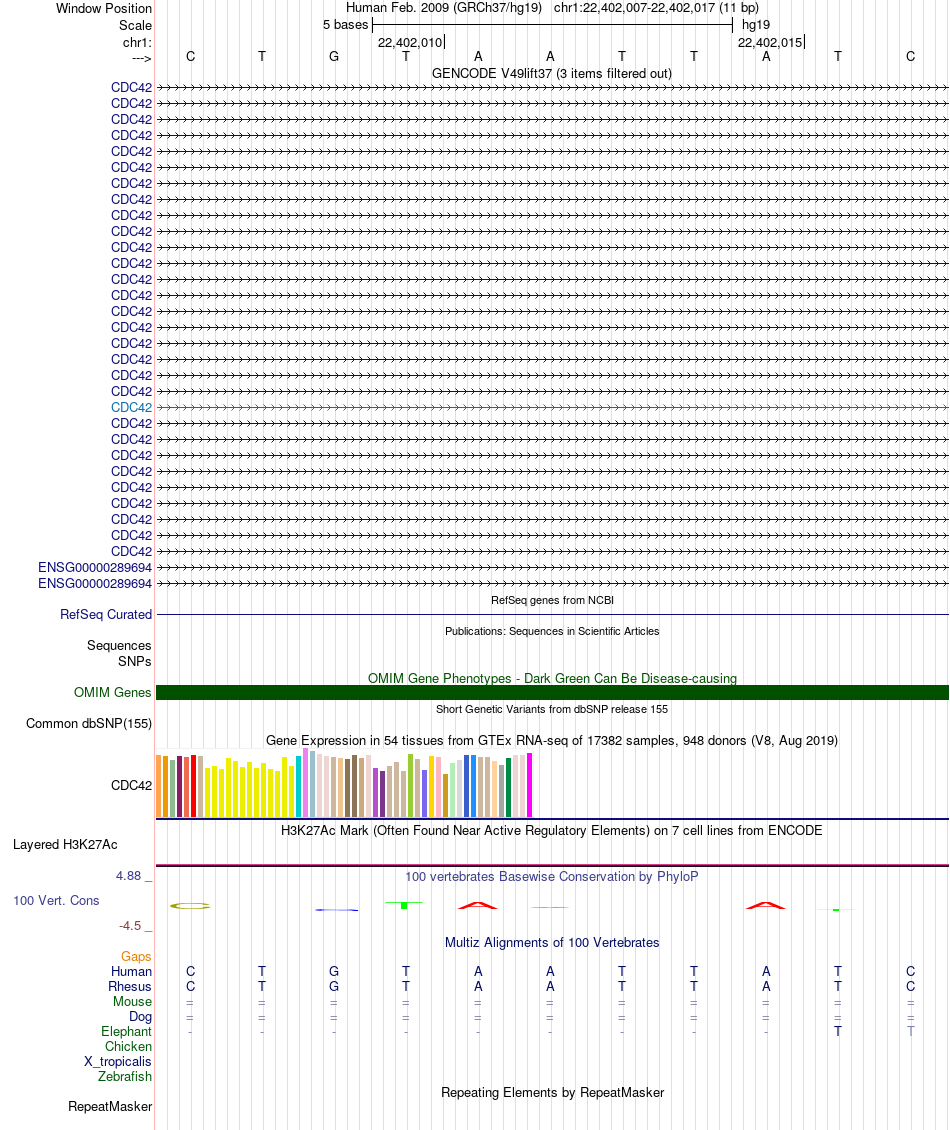Click the G base in Human alignment row
The width and height of the screenshot is (950, 1130).
[334, 971]
